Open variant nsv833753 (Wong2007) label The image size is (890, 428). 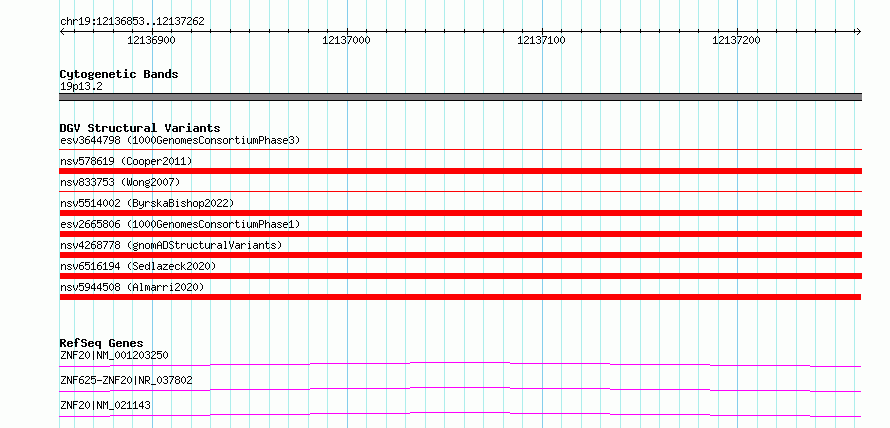120,182
